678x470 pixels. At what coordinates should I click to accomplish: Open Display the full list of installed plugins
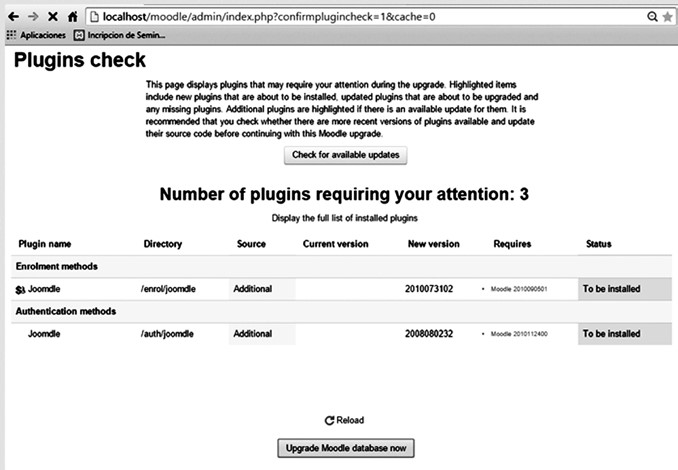click(x=345, y=218)
